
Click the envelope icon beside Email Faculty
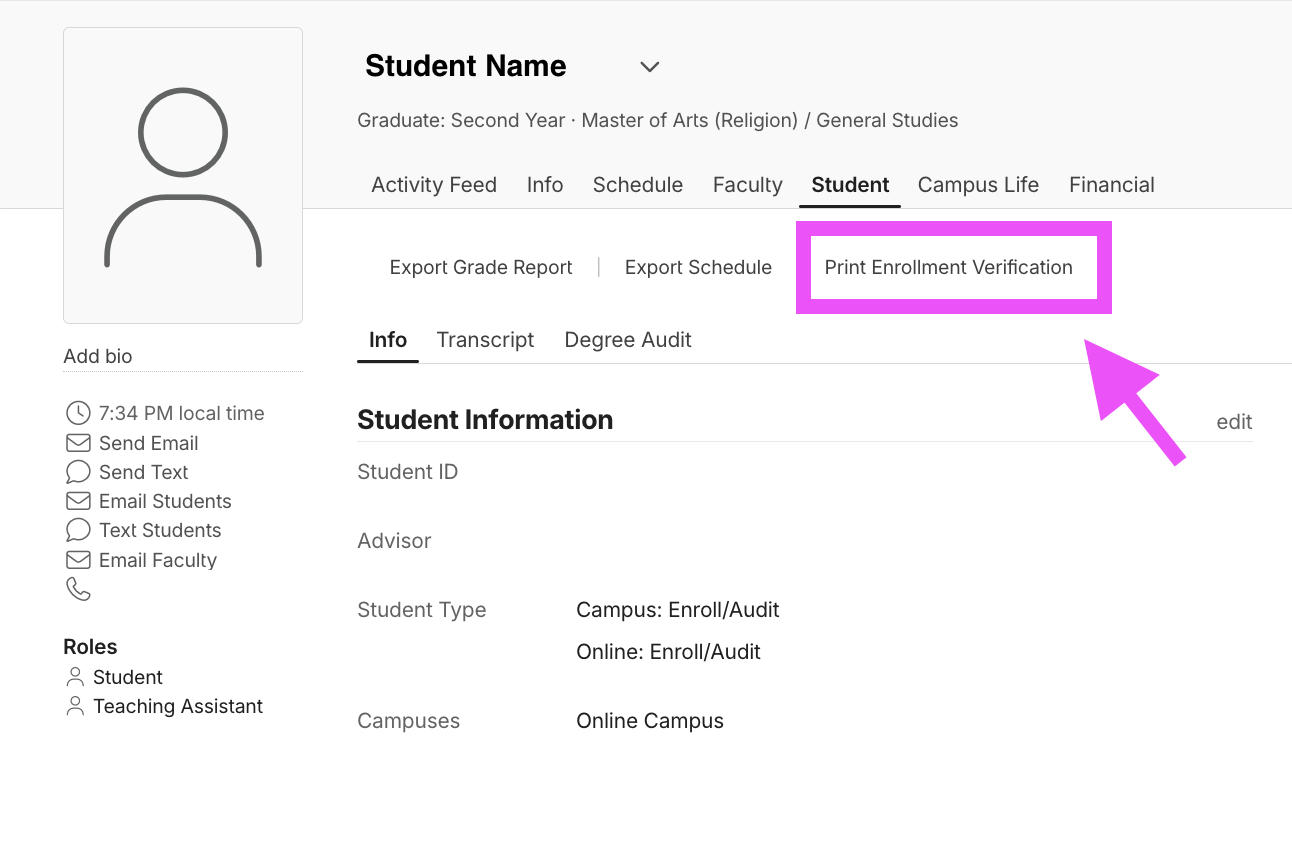tap(78, 560)
